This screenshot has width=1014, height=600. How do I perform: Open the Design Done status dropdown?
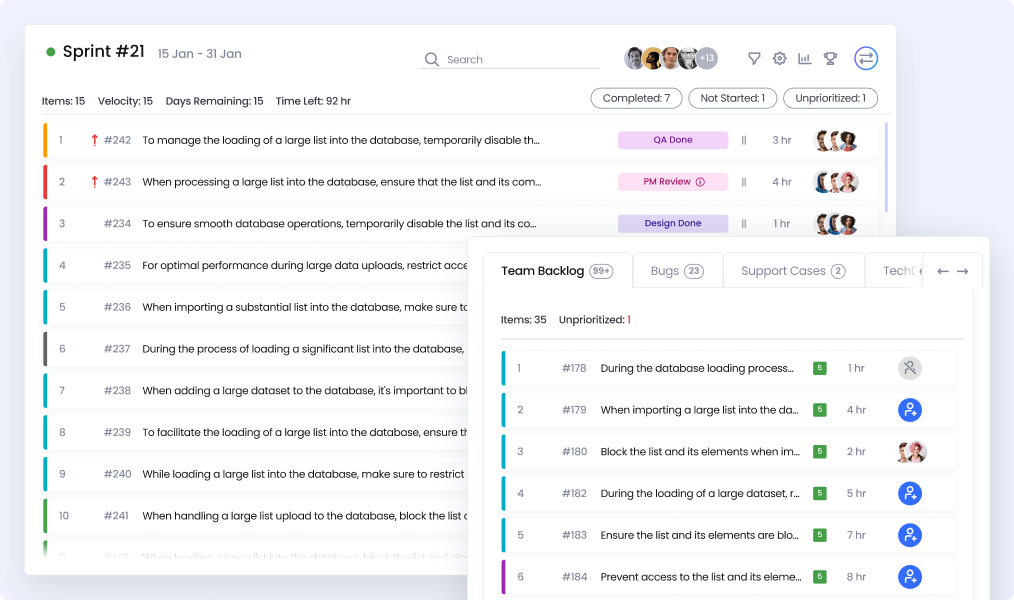(673, 224)
